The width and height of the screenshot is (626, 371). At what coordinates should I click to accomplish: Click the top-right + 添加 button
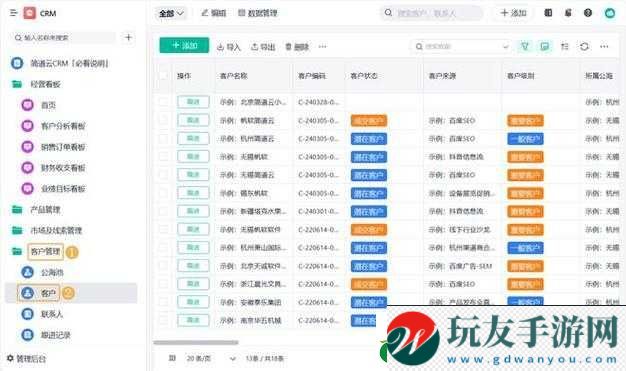[x=513, y=13]
